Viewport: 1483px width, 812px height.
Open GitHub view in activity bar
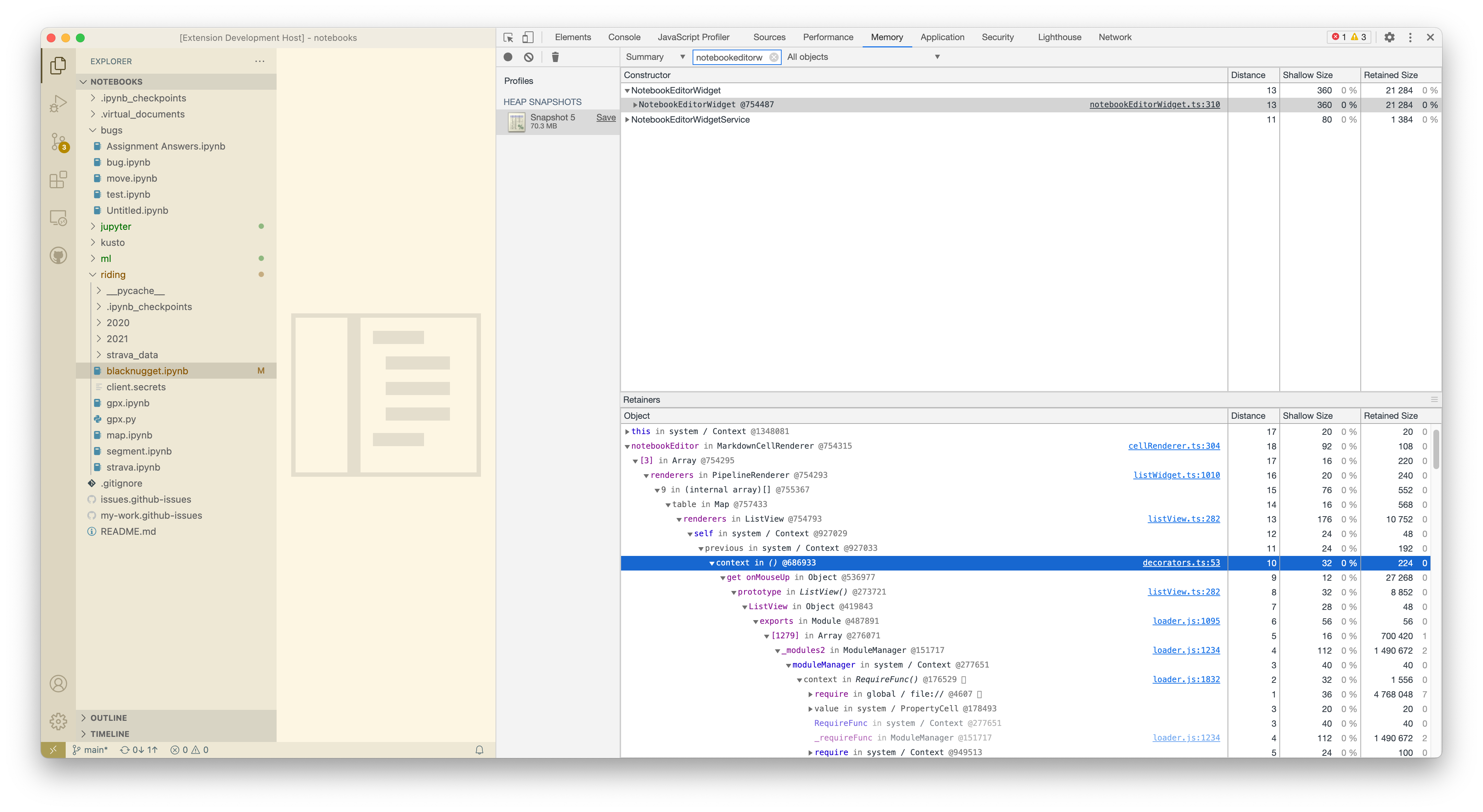[58, 255]
